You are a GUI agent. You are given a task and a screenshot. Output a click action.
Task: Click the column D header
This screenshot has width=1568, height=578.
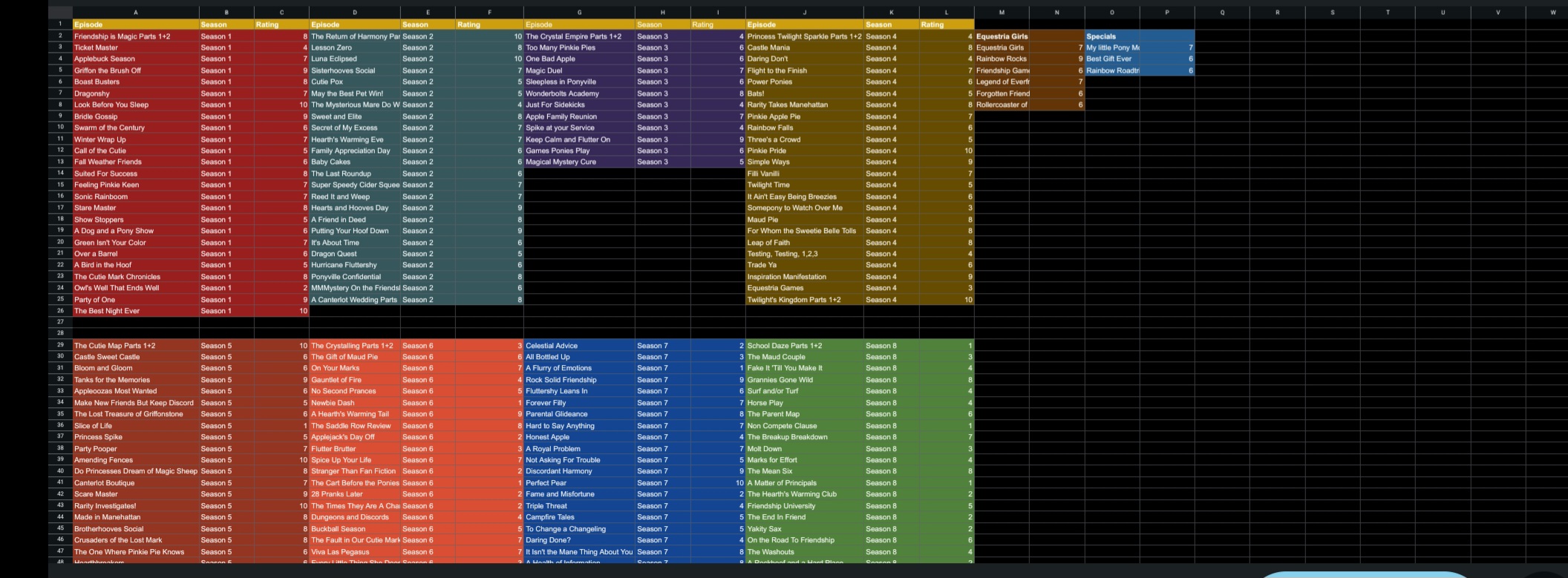355,13
